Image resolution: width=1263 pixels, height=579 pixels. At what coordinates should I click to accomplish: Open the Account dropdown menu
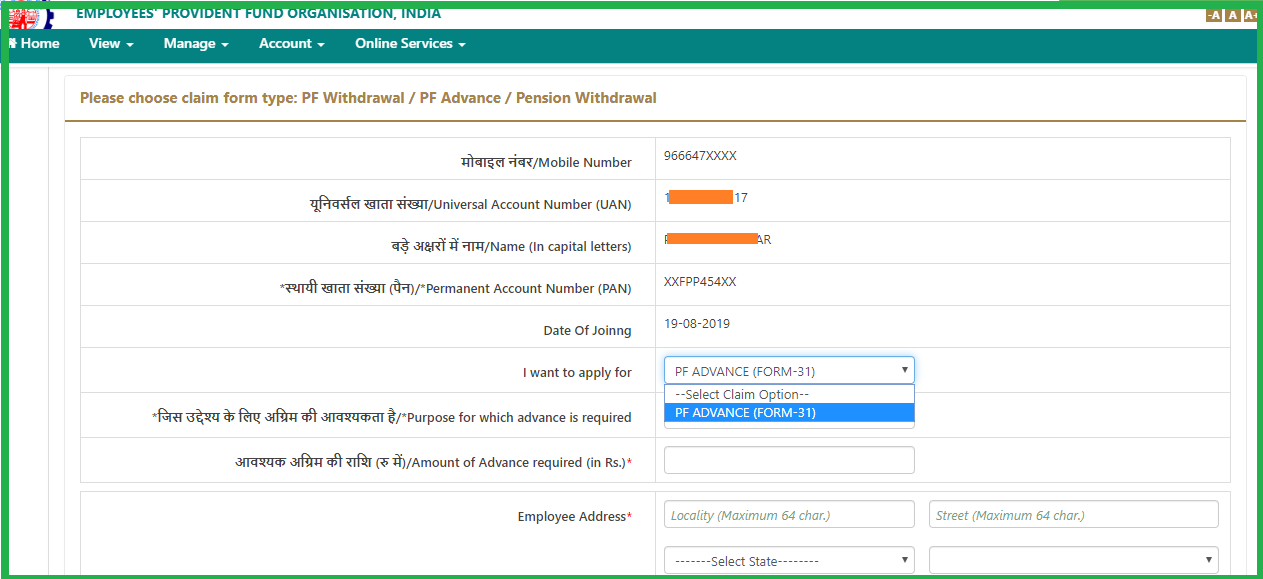click(x=291, y=44)
